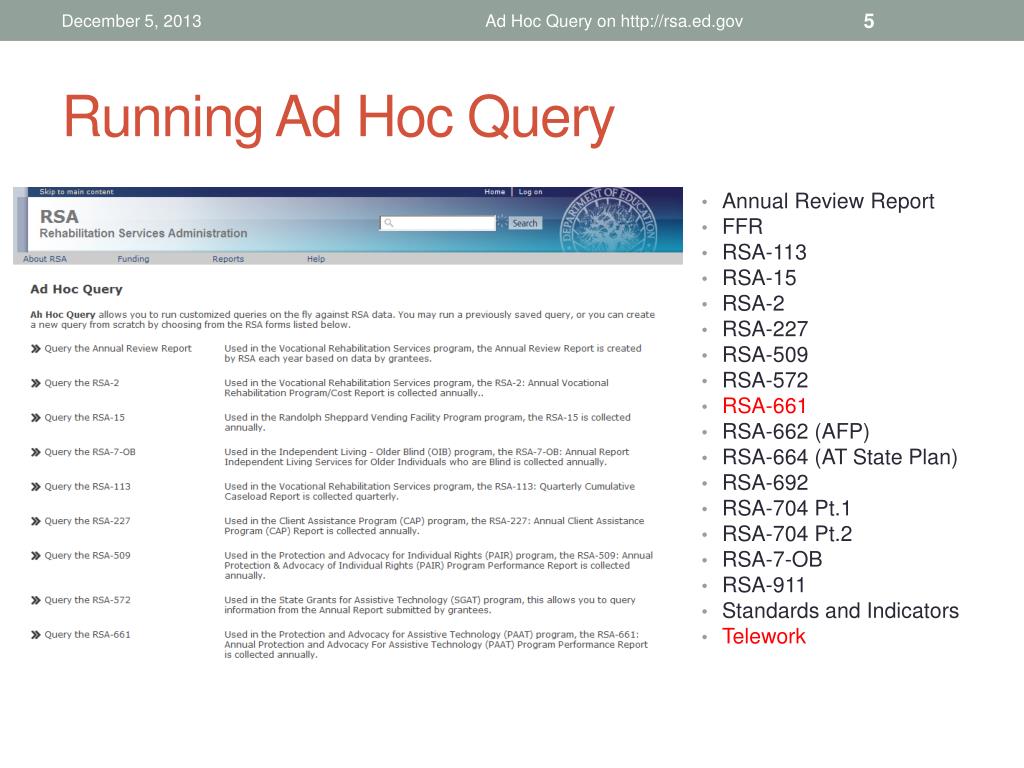Viewport: 1024px width, 768px height.
Task: Follow the Skip to main content link
Action: [x=76, y=192]
